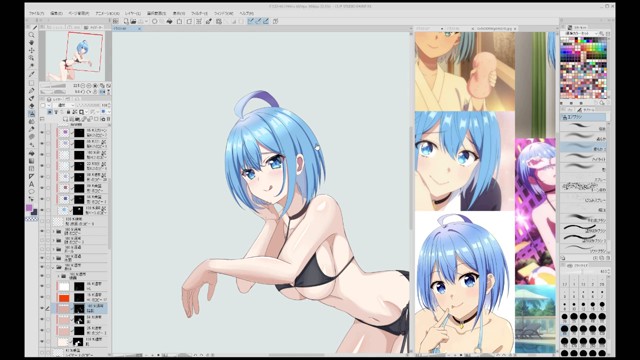Select the Balloon speech-bubble tool
Image resolution: width=640 pixels, height=360 pixels.
(x=31, y=192)
